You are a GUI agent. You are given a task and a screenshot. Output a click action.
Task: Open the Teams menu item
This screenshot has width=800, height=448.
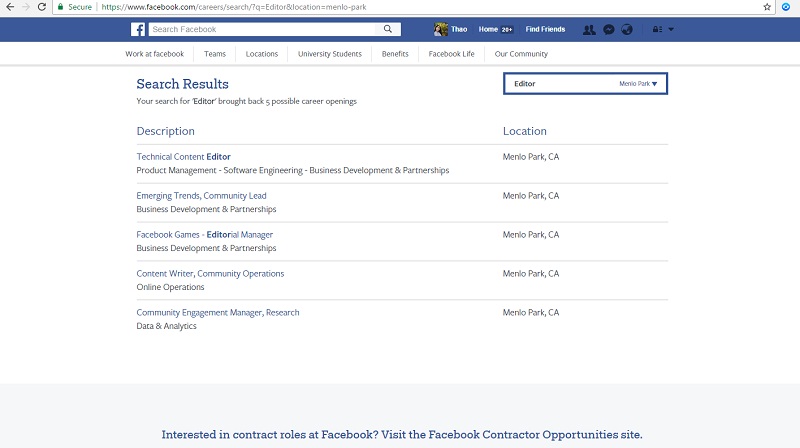click(215, 54)
